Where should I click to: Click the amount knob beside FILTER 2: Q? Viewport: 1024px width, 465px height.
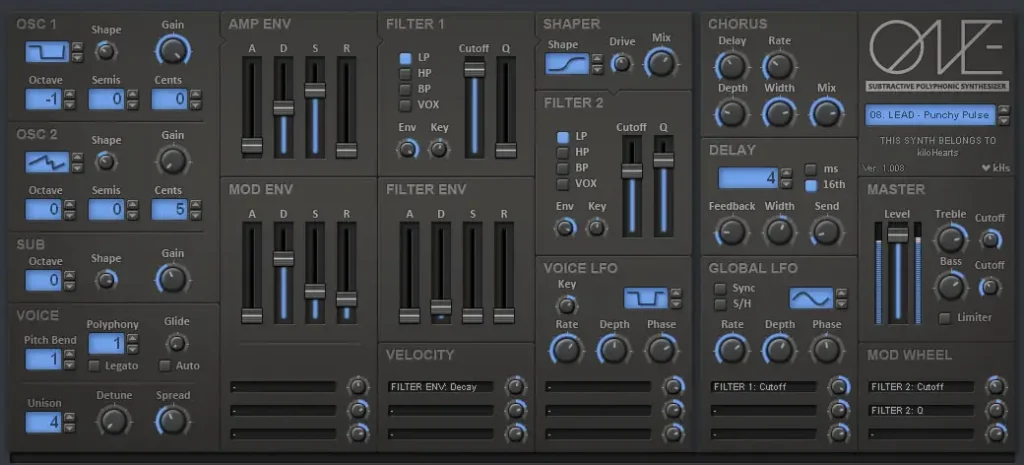coord(995,410)
